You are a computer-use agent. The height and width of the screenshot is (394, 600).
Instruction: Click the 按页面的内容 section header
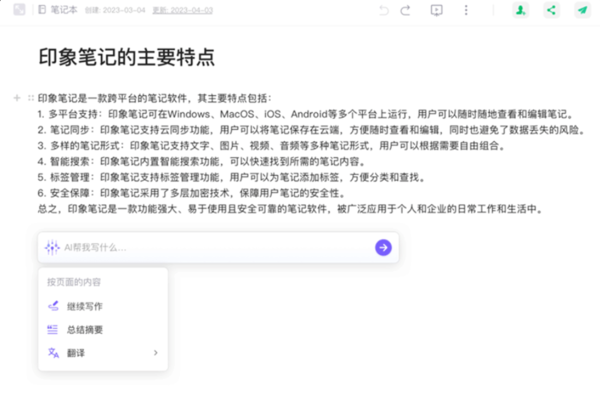(x=74, y=282)
